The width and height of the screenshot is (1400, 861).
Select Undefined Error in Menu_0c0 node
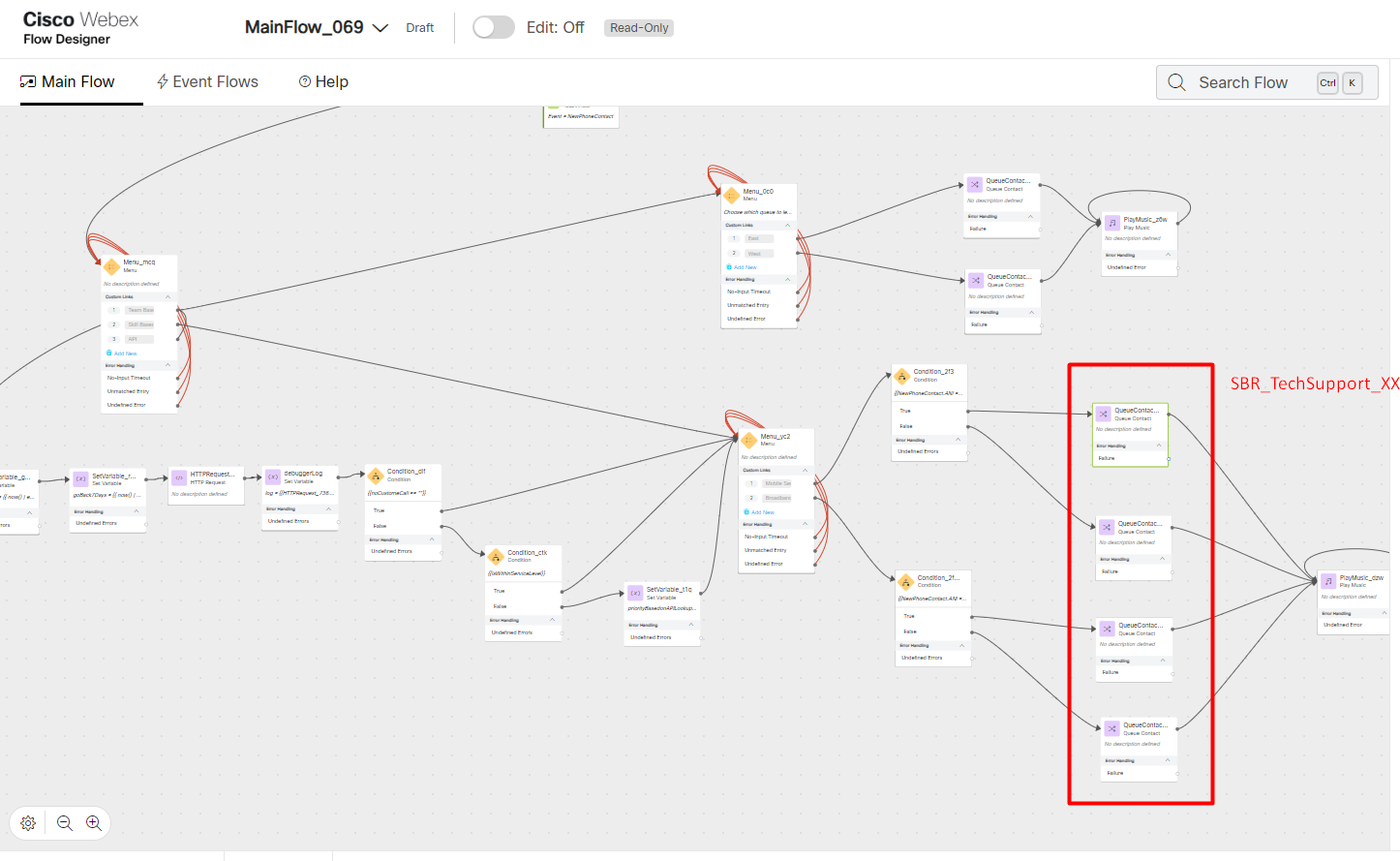pos(746,319)
